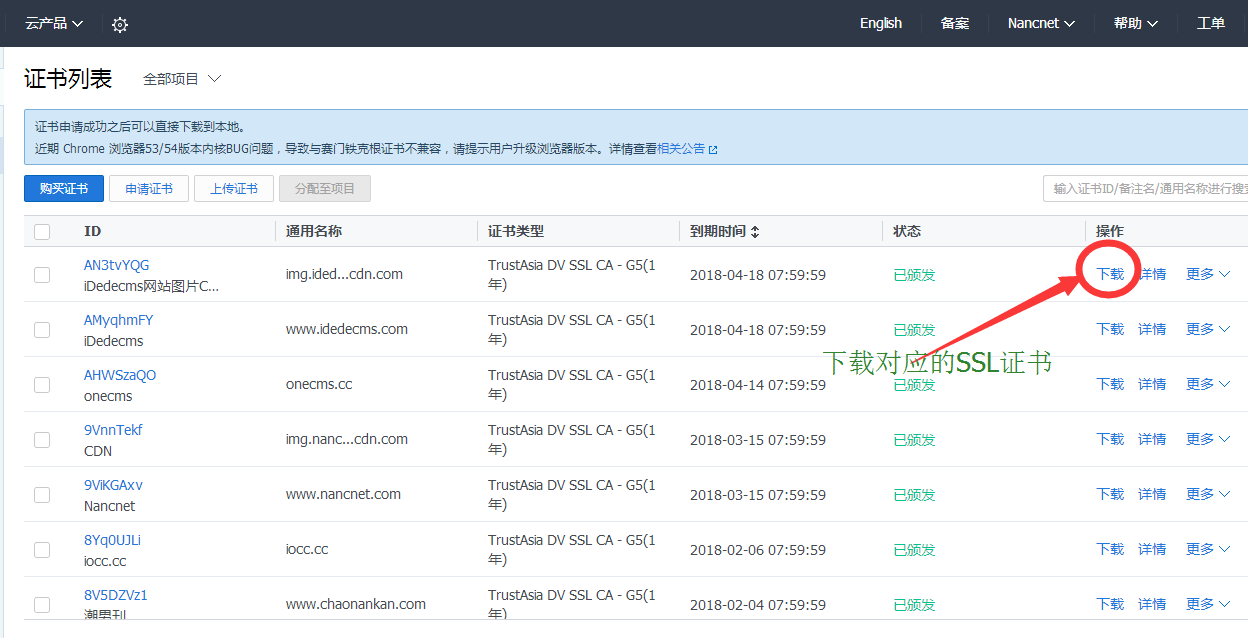Toggle the select-all checkbox in table header
Viewport: 1248px width, 638px height.
(42, 231)
